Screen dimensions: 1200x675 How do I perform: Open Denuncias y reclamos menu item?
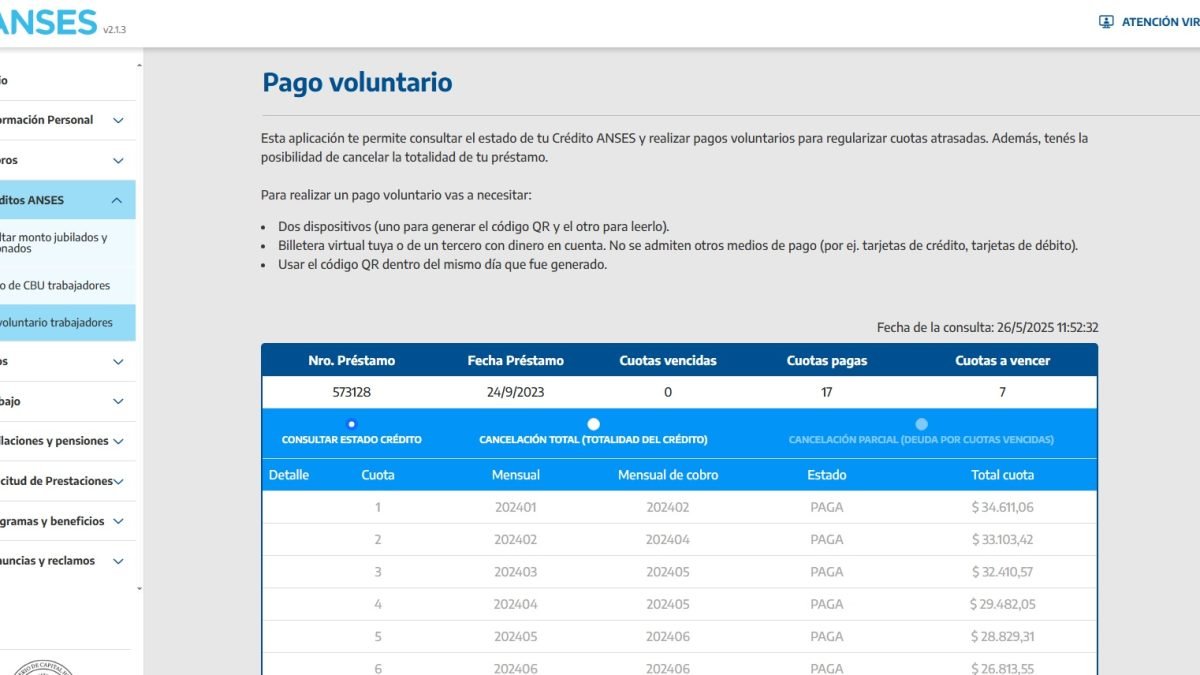pyautogui.click(x=48, y=561)
